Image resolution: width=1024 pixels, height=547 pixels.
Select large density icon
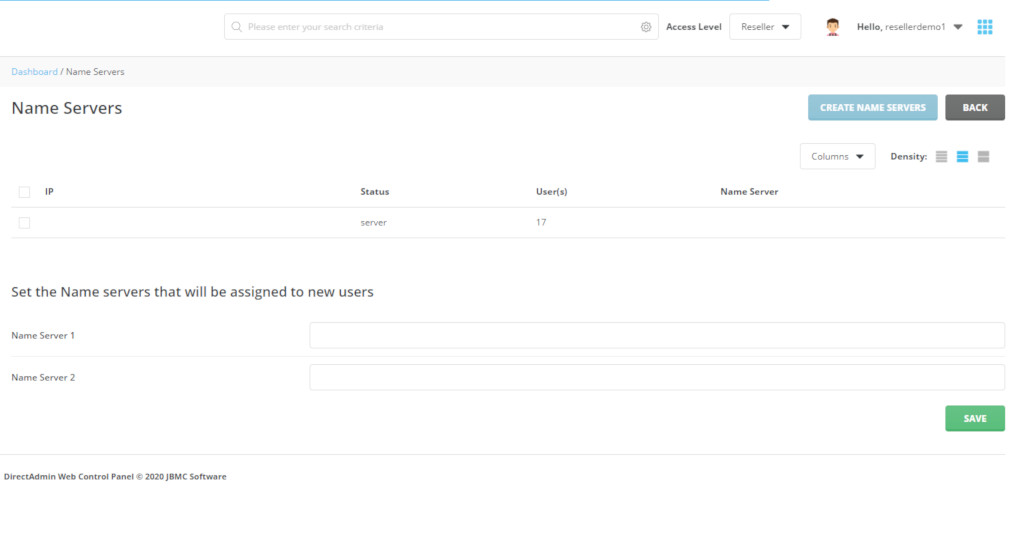click(984, 157)
